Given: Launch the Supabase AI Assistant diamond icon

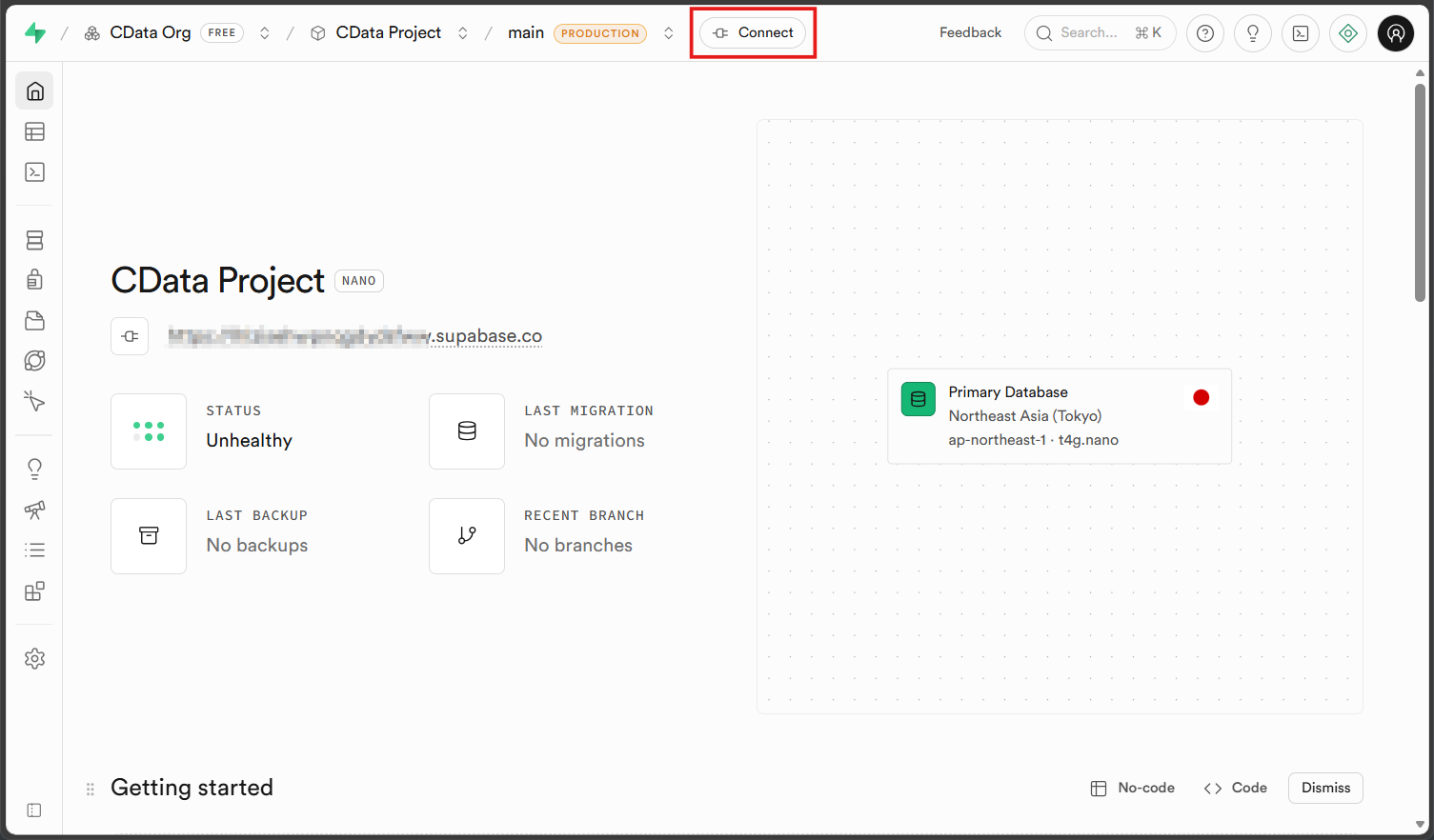Looking at the screenshot, I should (1347, 32).
